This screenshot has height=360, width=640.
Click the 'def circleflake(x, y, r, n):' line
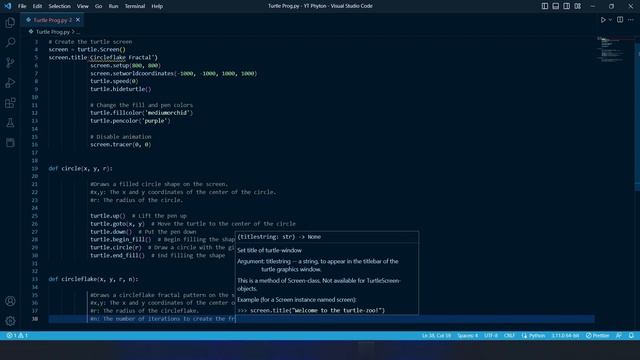coord(93,279)
